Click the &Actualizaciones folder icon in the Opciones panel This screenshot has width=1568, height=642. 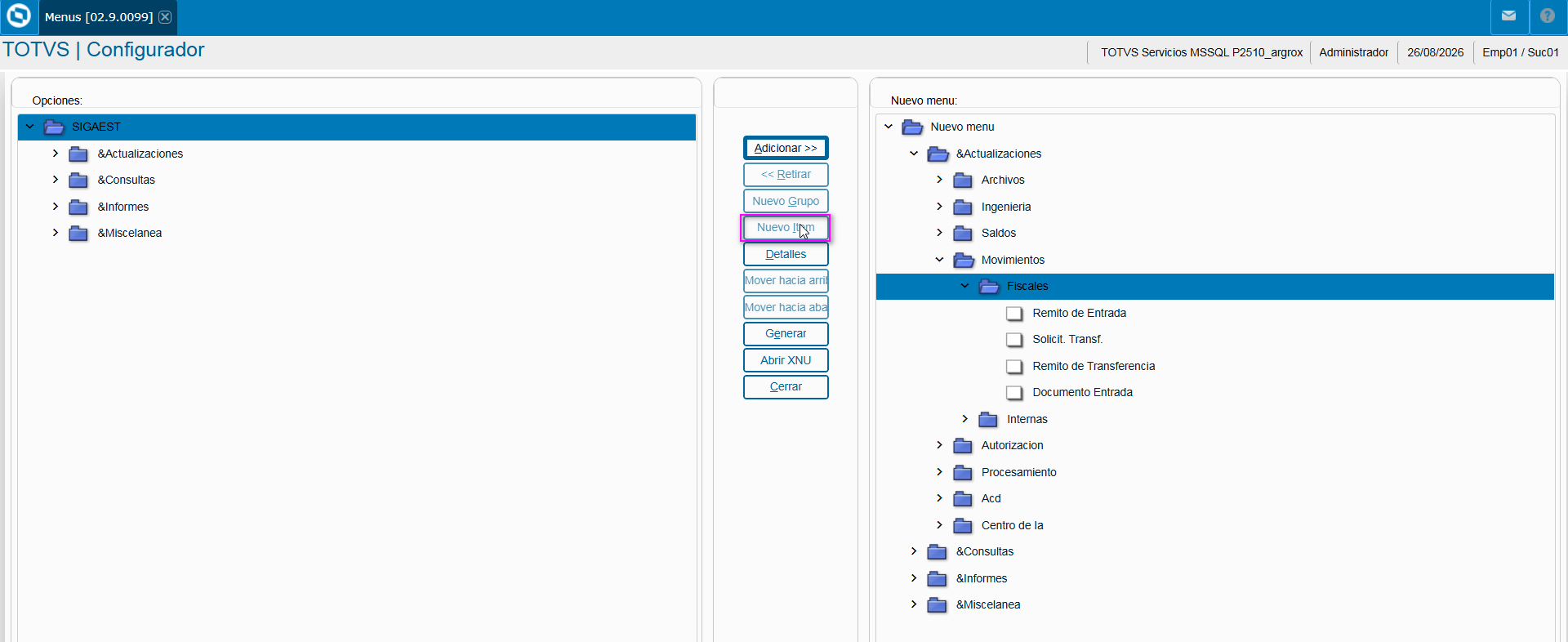coord(78,154)
